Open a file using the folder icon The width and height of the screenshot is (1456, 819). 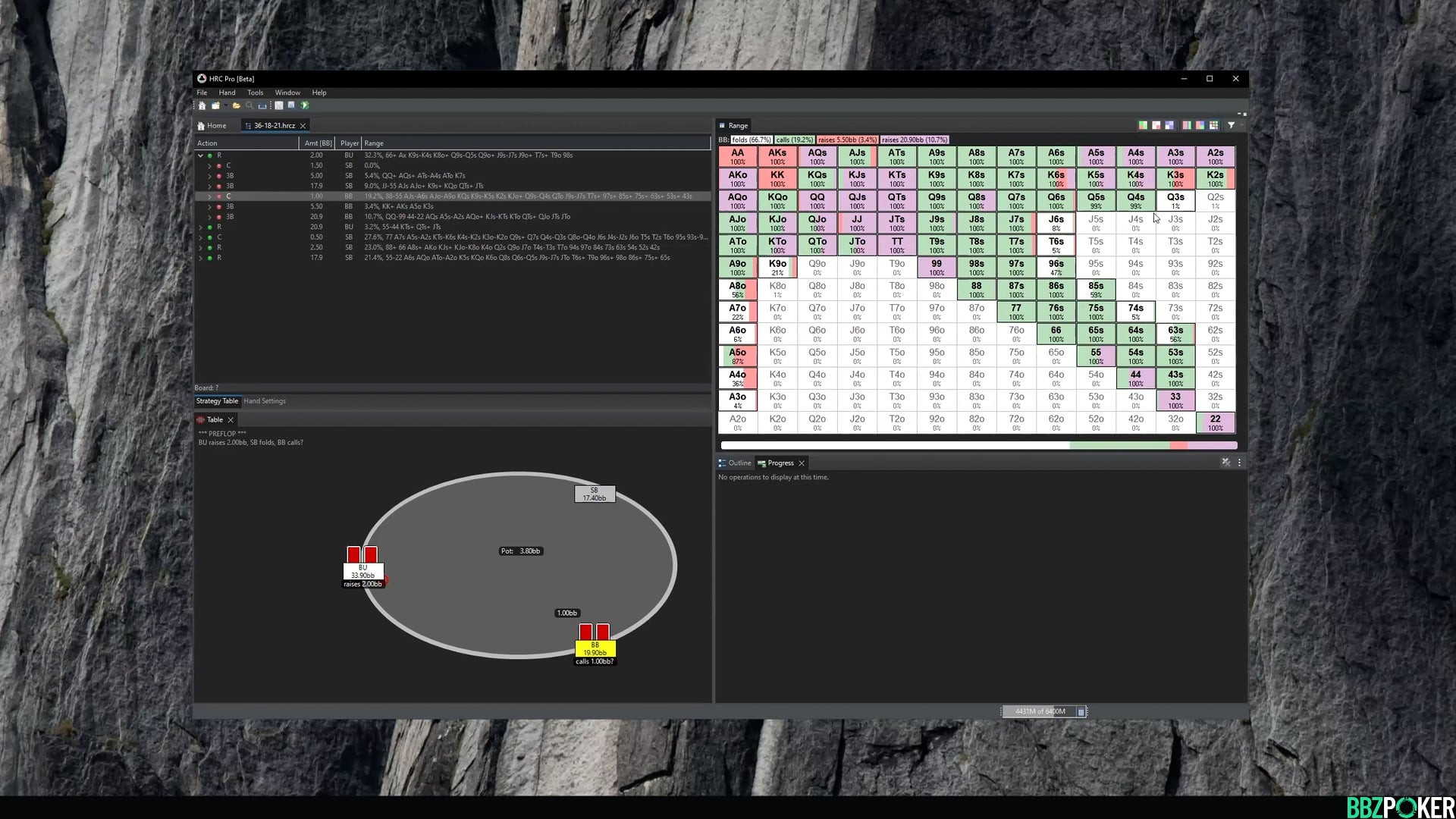(236, 105)
